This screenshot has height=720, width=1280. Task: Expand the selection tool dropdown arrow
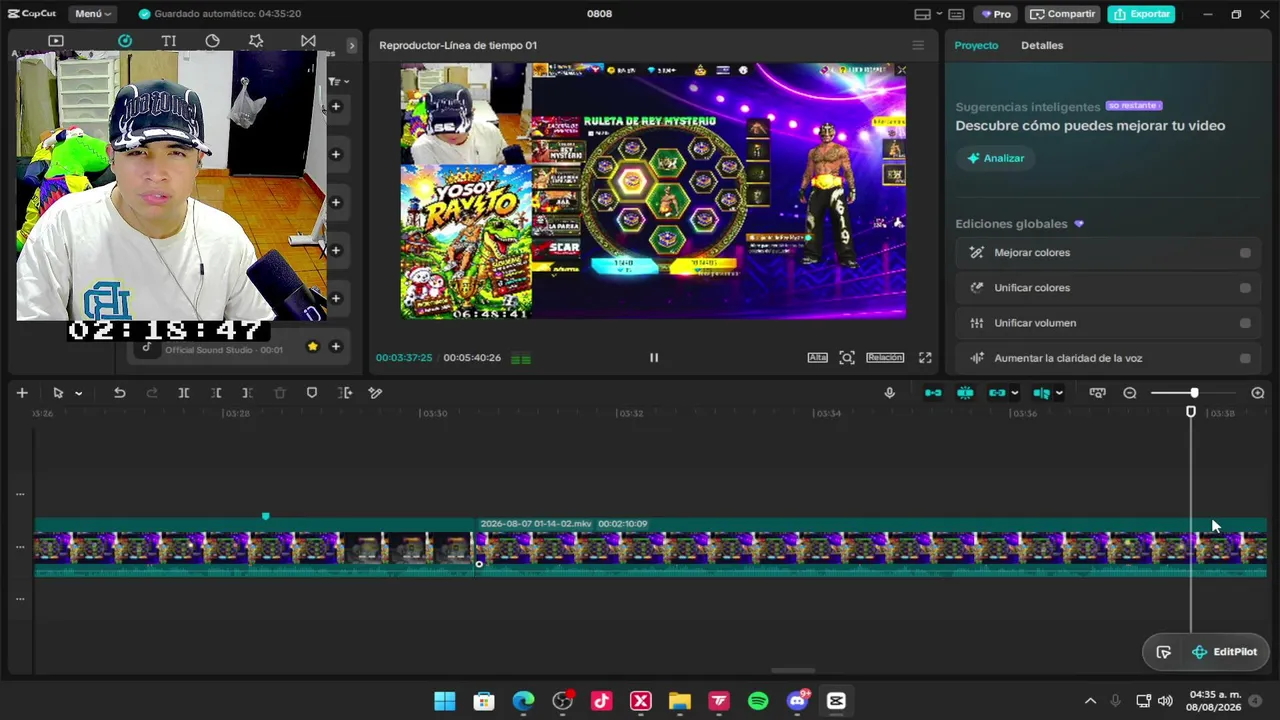[x=78, y=393]
